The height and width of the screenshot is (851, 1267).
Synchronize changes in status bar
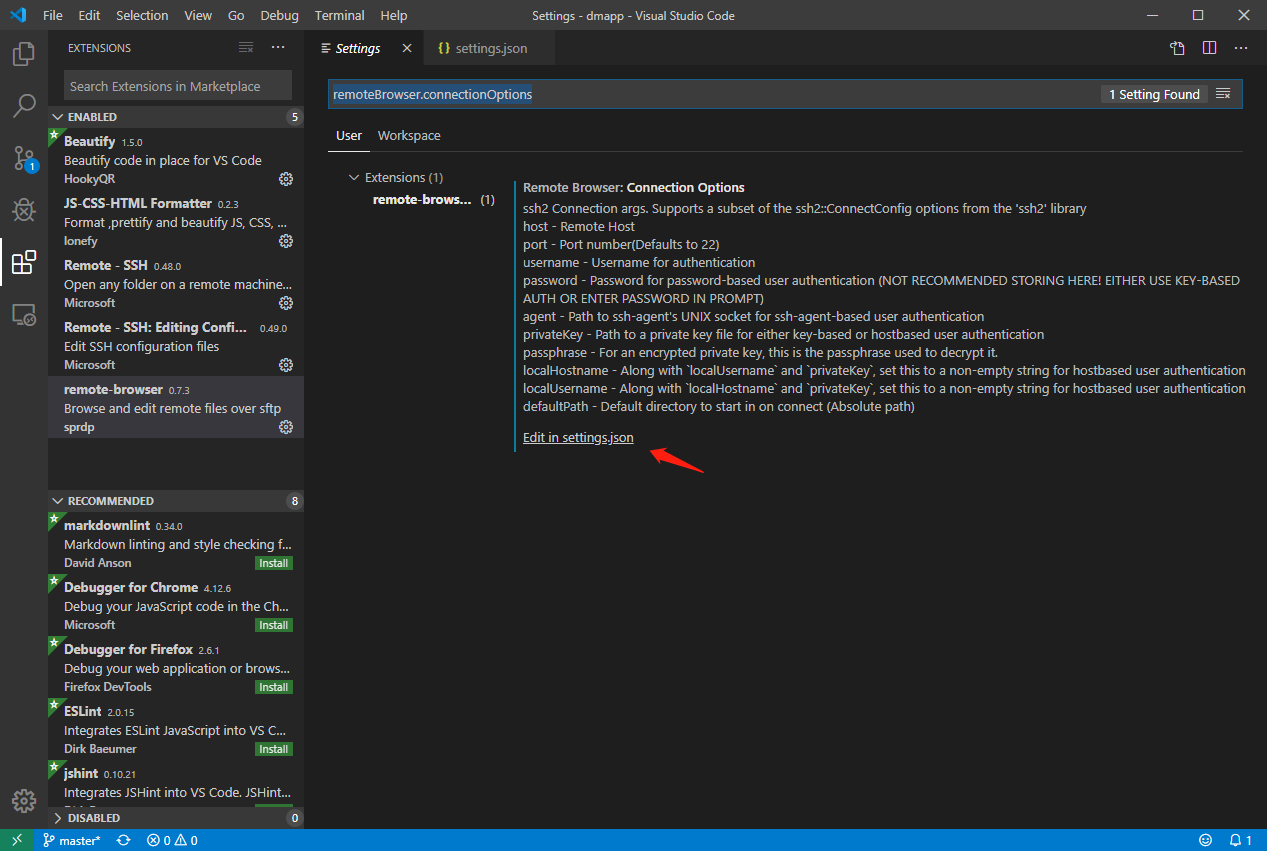pos(123,840)
